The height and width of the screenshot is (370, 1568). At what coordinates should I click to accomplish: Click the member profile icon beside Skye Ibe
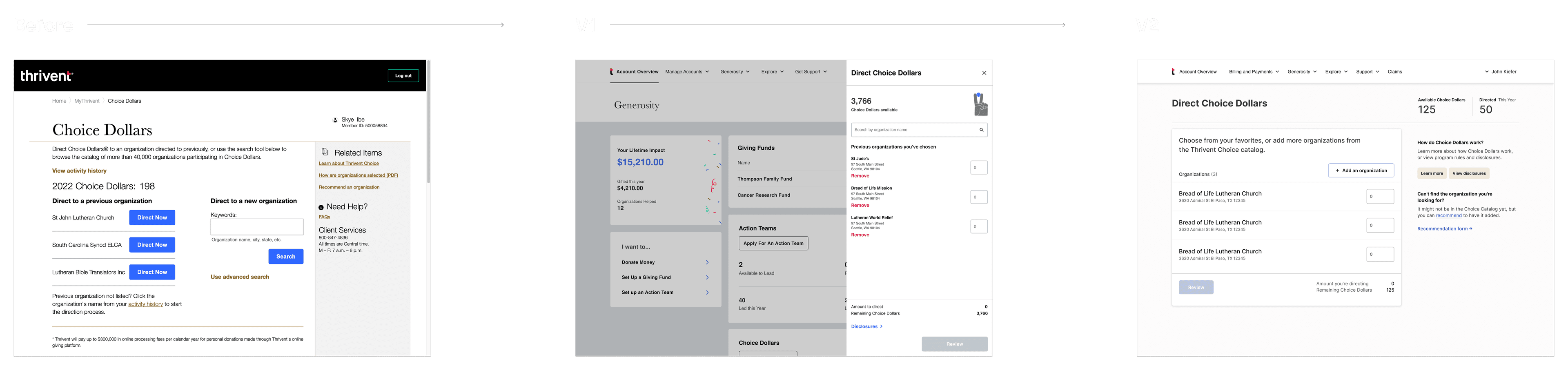point(335,120)
